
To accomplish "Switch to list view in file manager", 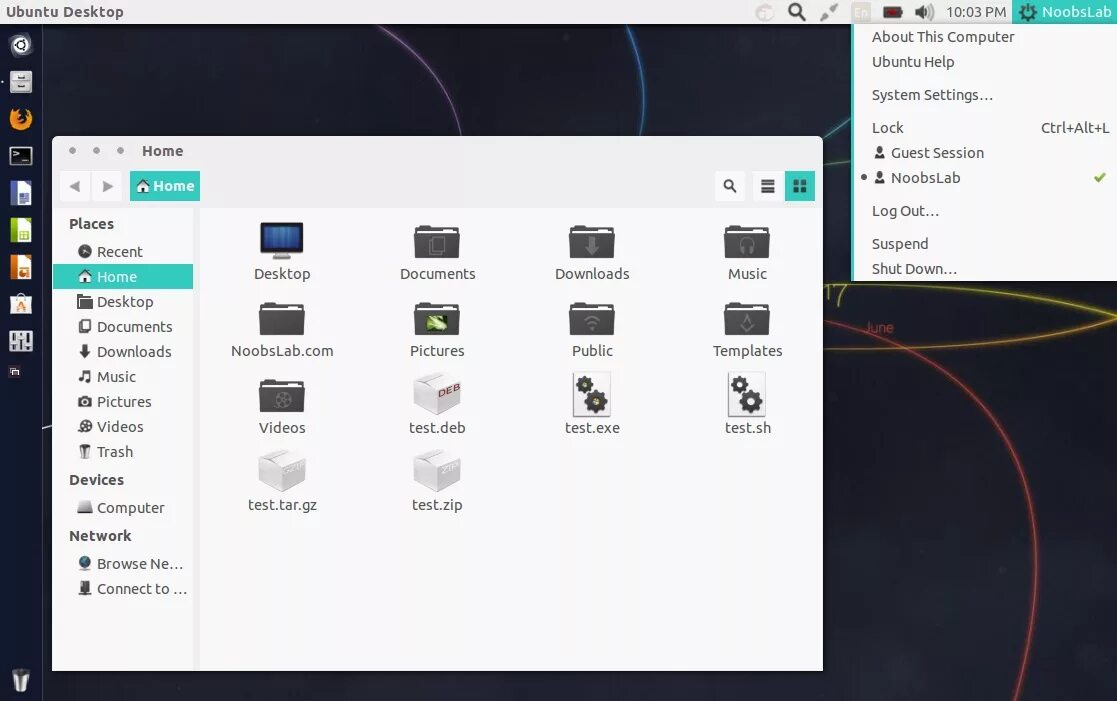I will (767, 186).
